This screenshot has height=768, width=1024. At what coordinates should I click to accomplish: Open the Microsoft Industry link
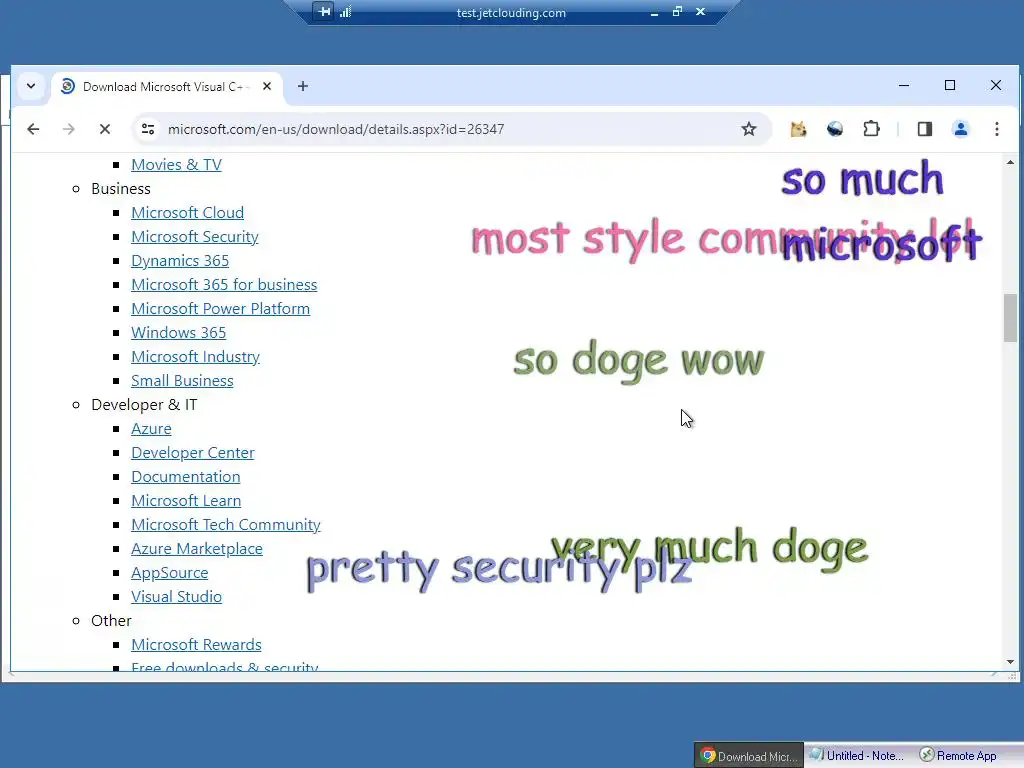tap(195, 357)
